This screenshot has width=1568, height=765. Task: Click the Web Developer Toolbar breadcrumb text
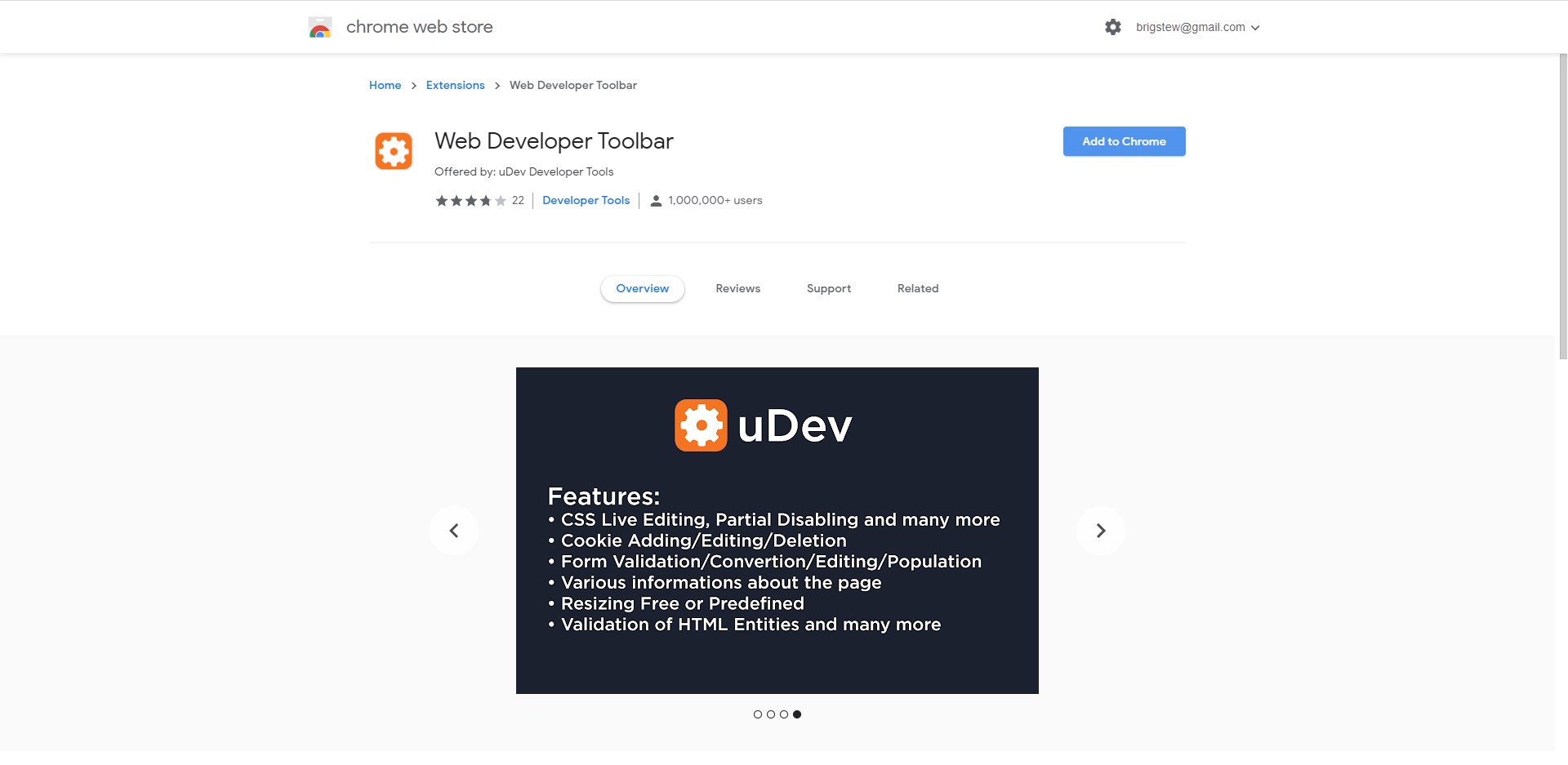click(573, 85)
